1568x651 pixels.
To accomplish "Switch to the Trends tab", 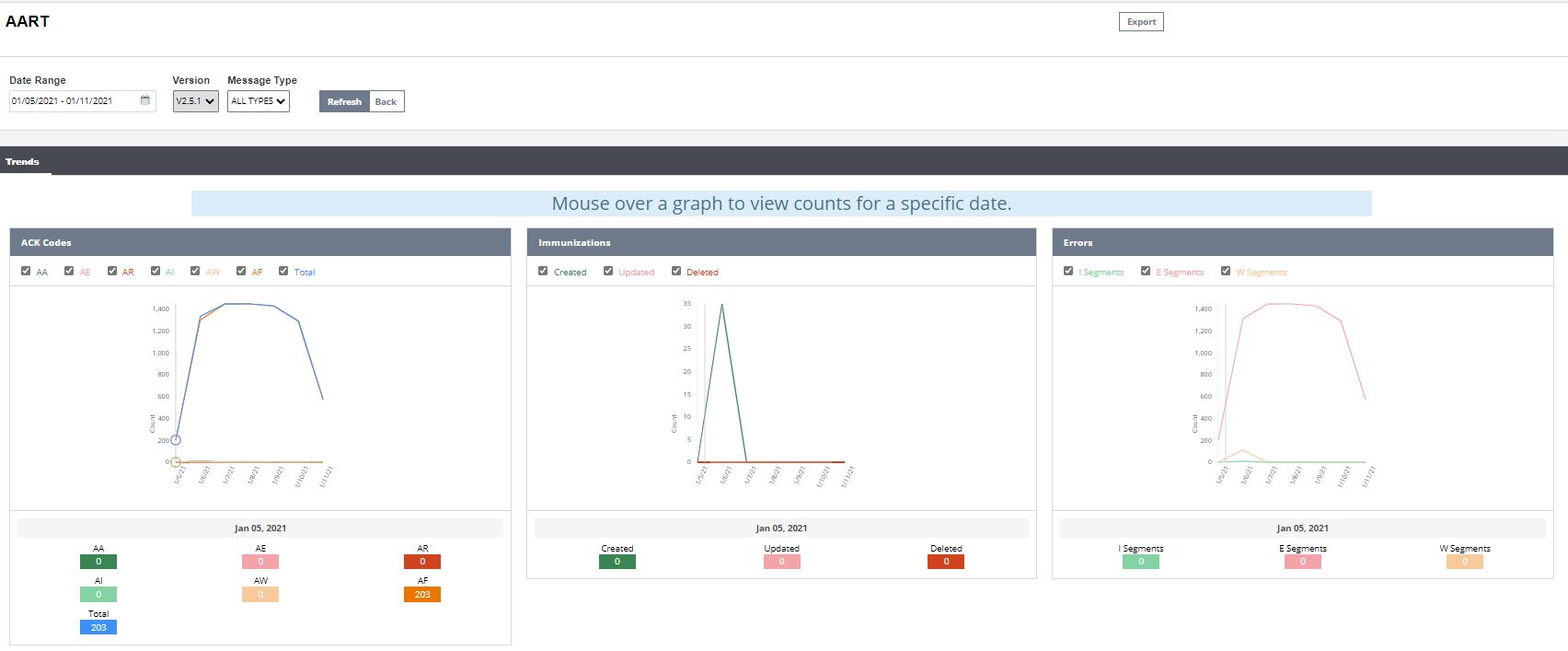I will pyautogui.click(x=22, y=161).
